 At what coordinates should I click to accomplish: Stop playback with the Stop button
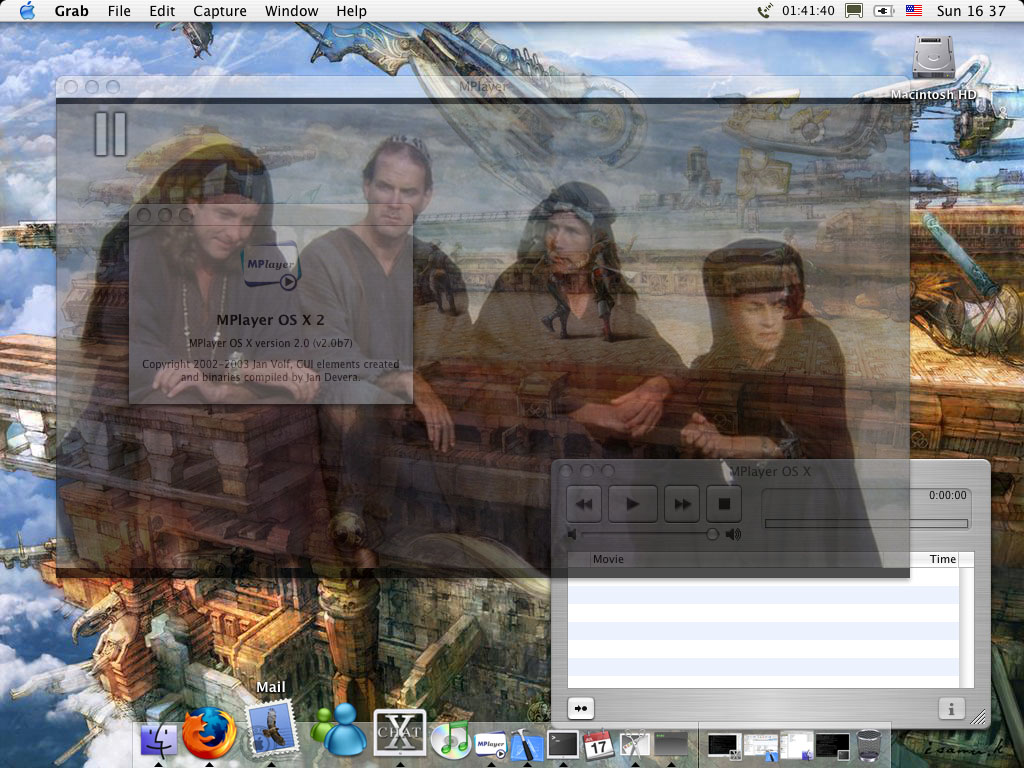coord(724,504)
